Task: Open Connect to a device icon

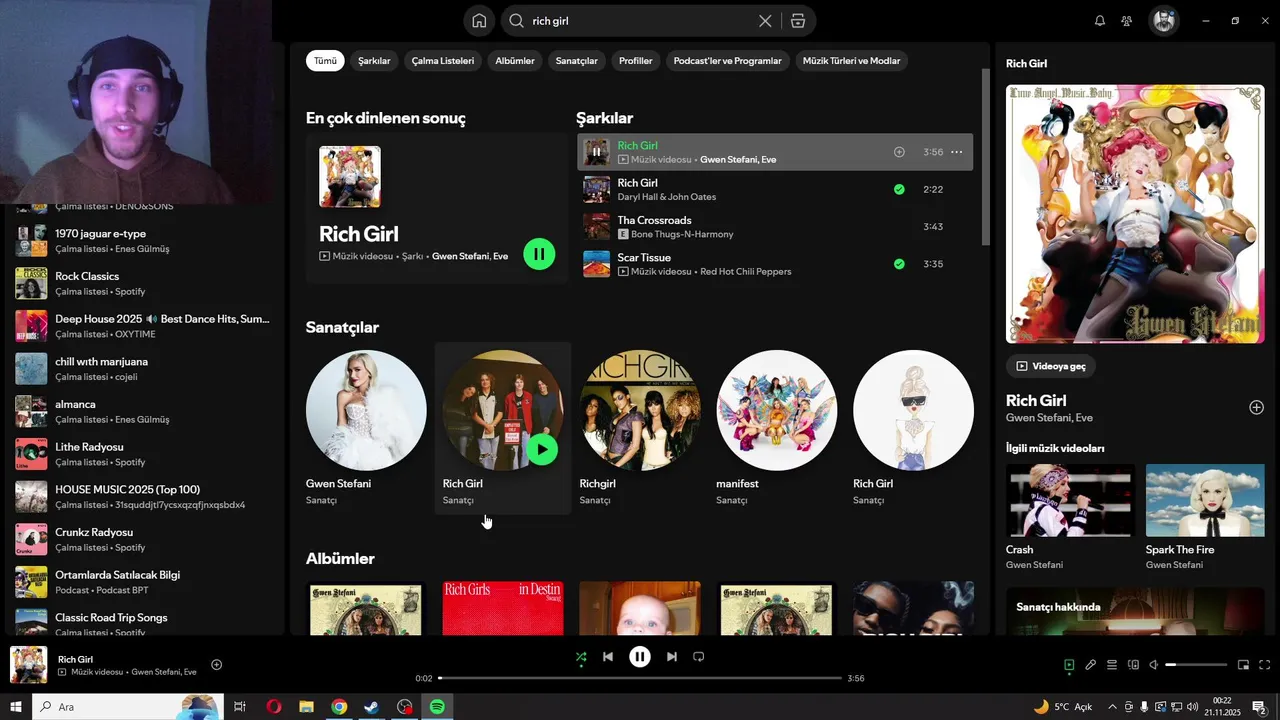Action: point(1134,665)
